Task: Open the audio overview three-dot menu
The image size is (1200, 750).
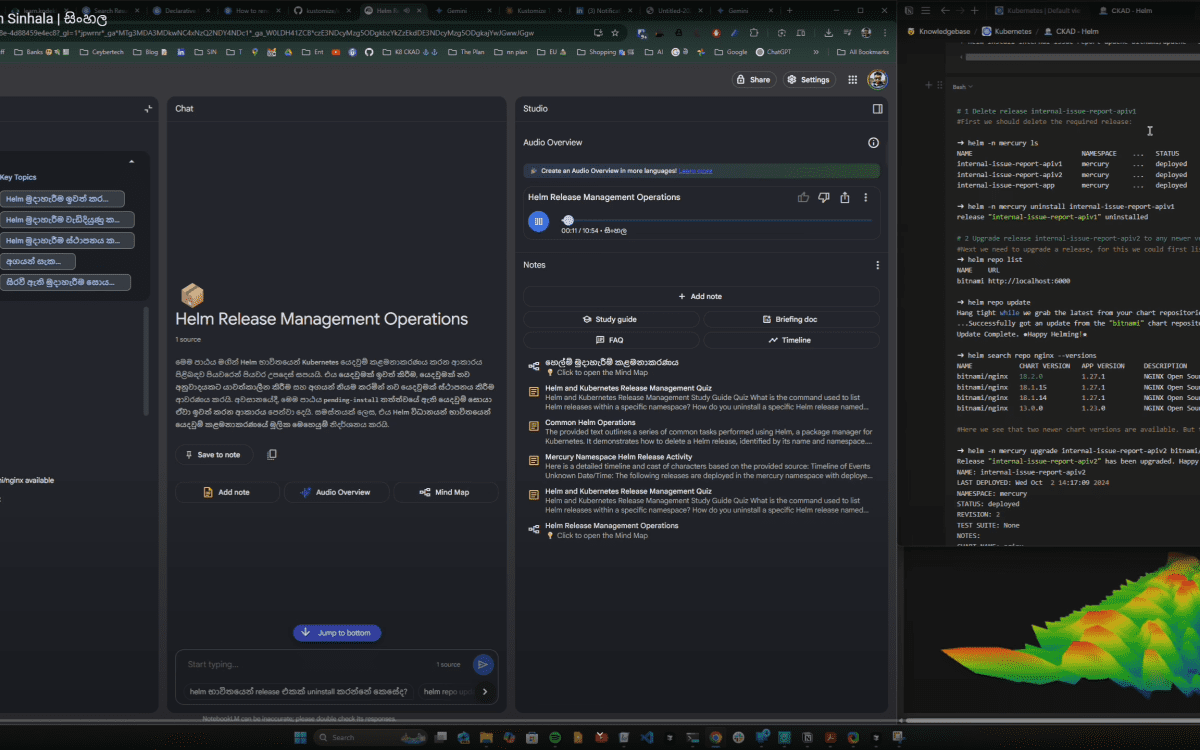Action: [866, 197]
